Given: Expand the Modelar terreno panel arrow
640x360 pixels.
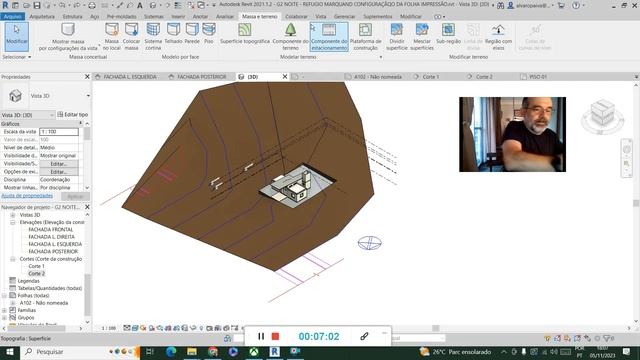Looking at the screenshot, I should click(x=380, y=57).
